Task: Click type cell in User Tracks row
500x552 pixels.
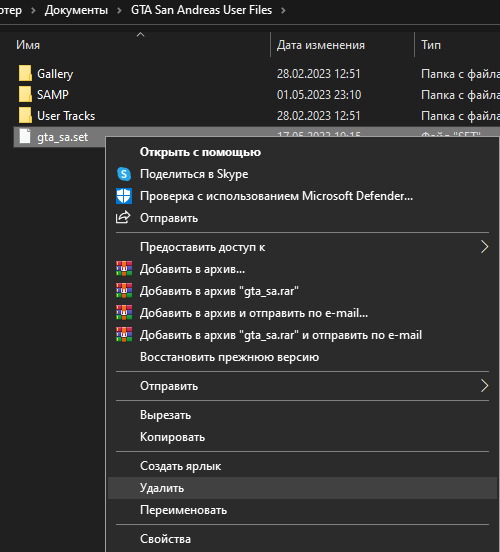Action: pyautogui.click(x=460, y=116)
